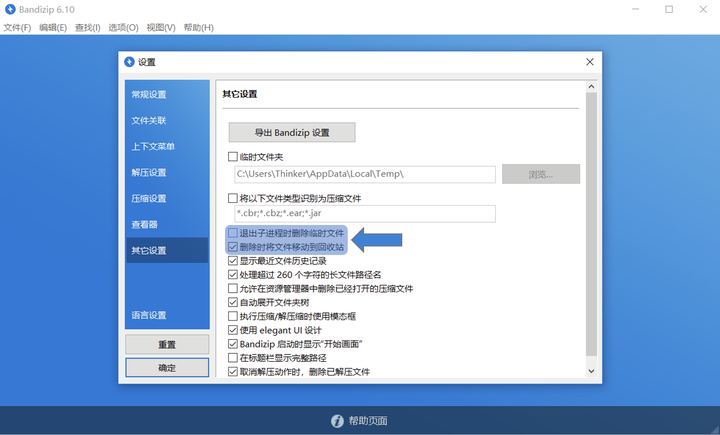Click the 浏览... button

pyautogui.click(x=541, y=174)
